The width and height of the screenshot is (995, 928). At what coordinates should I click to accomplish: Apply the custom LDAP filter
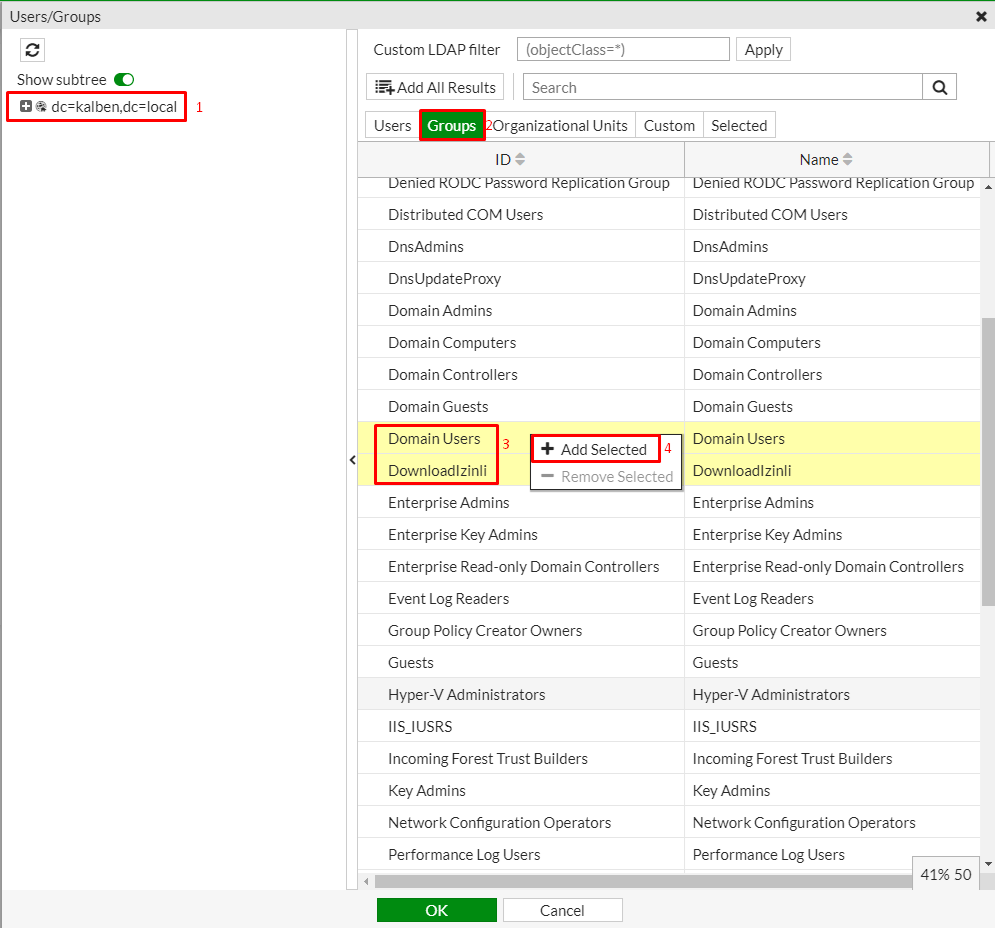763,49
